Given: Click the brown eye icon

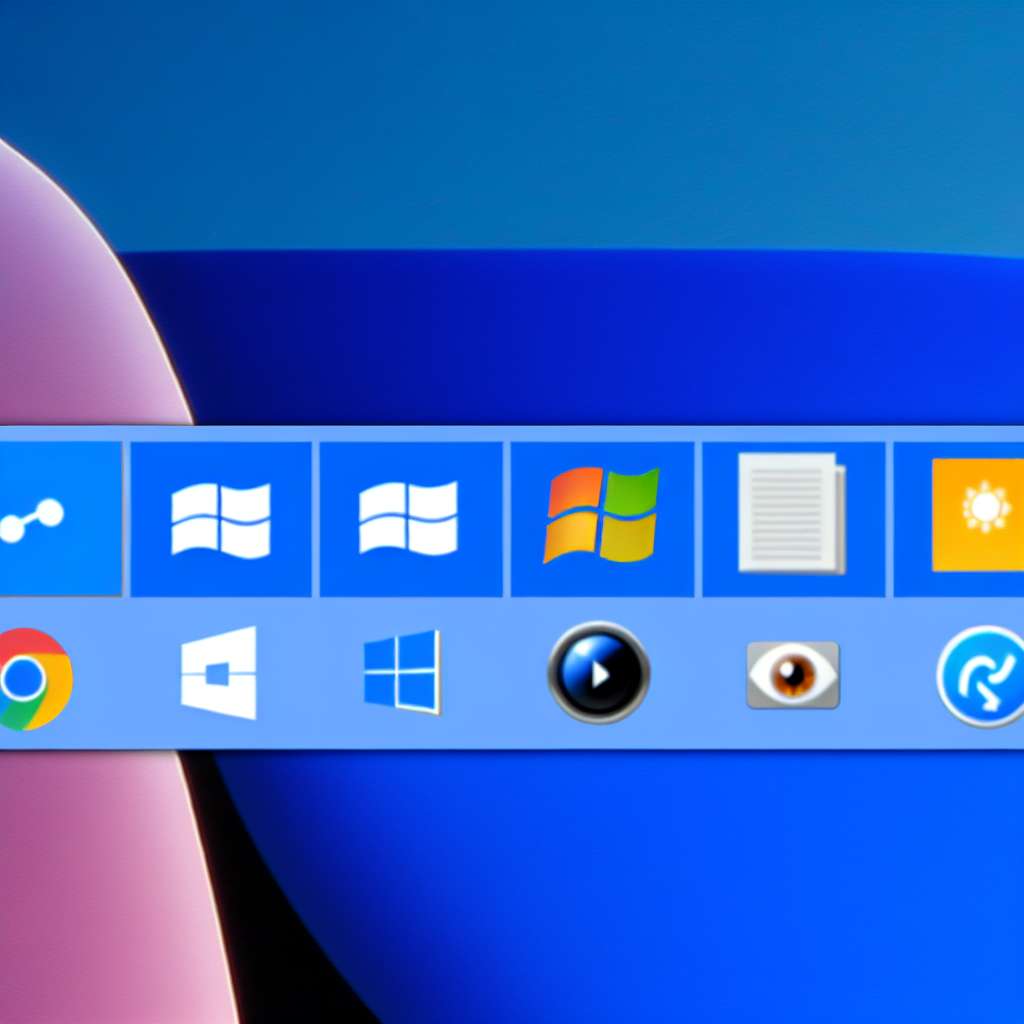Looking at the screenshot, I should (x=793, y=675).
